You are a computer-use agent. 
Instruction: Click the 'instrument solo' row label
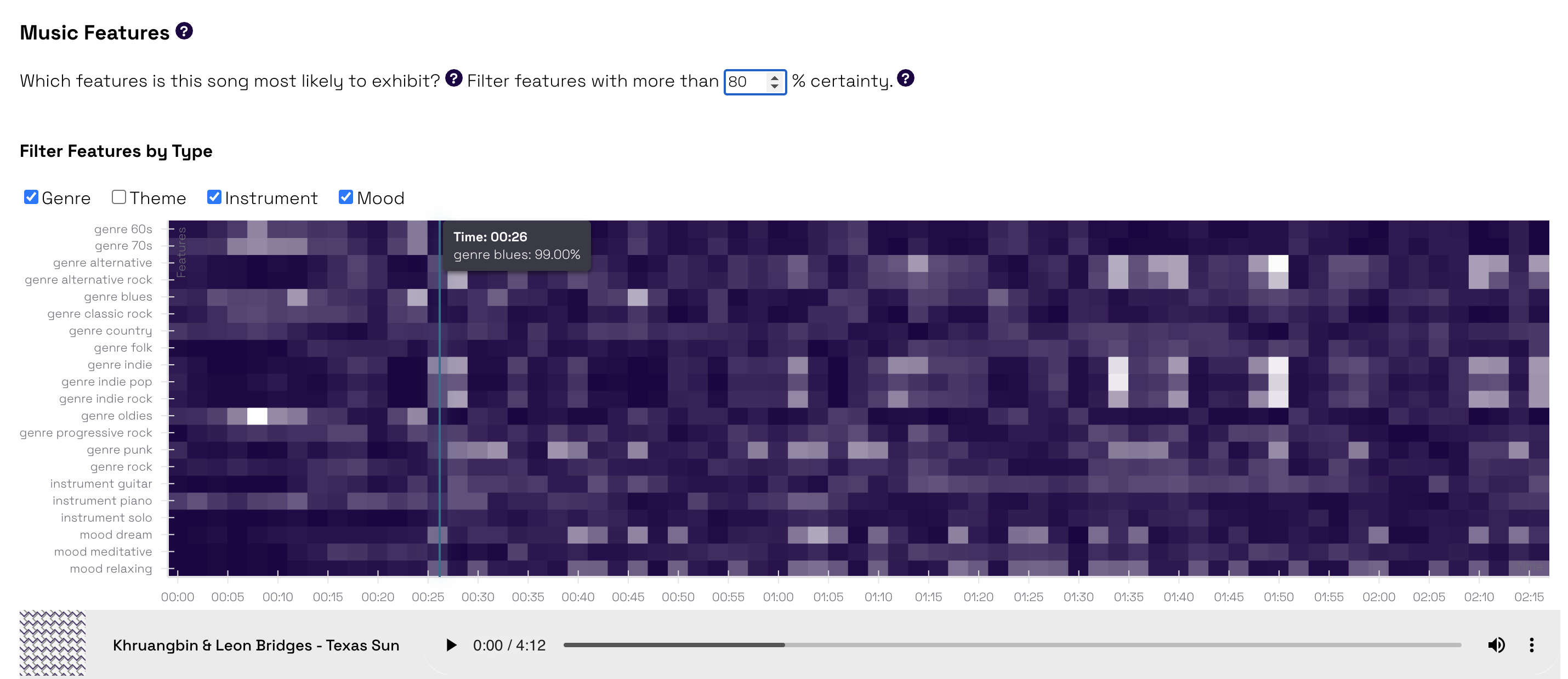point(106,518)
